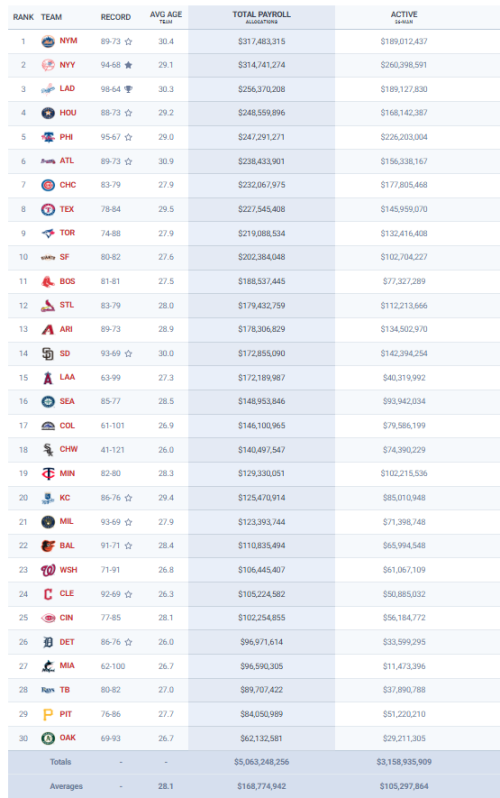The image size is (500, 798).
Task: Click the Oakland Athletics logo
Action: pos(48,738)
